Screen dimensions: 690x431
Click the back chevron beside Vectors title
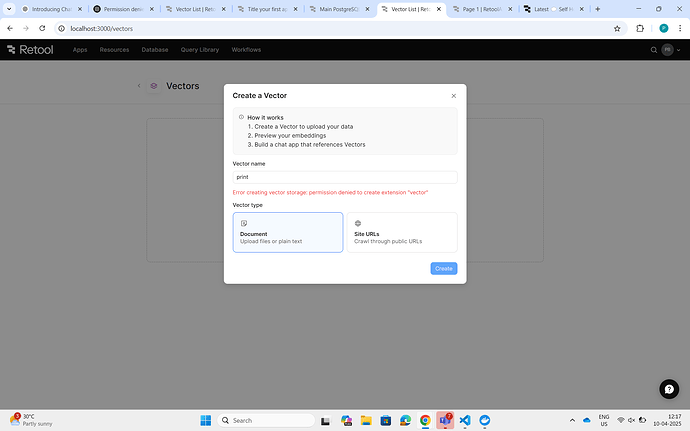tap(139, 86)
